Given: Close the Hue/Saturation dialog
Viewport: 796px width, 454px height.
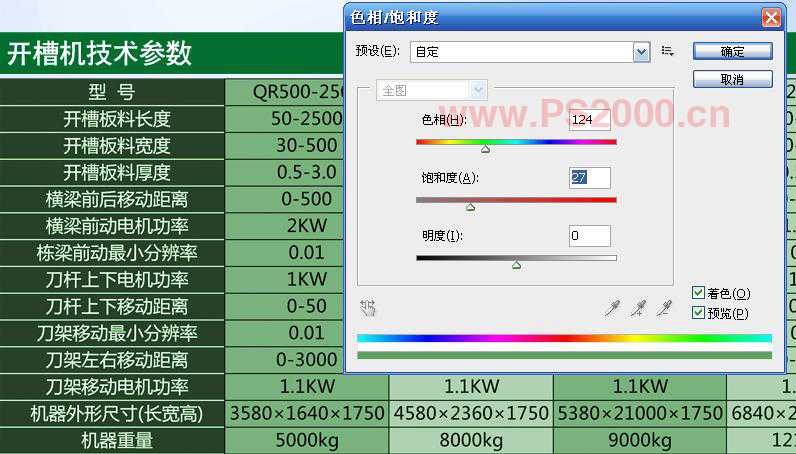Looking at the screenshot, I should click(x=771, y=18).
